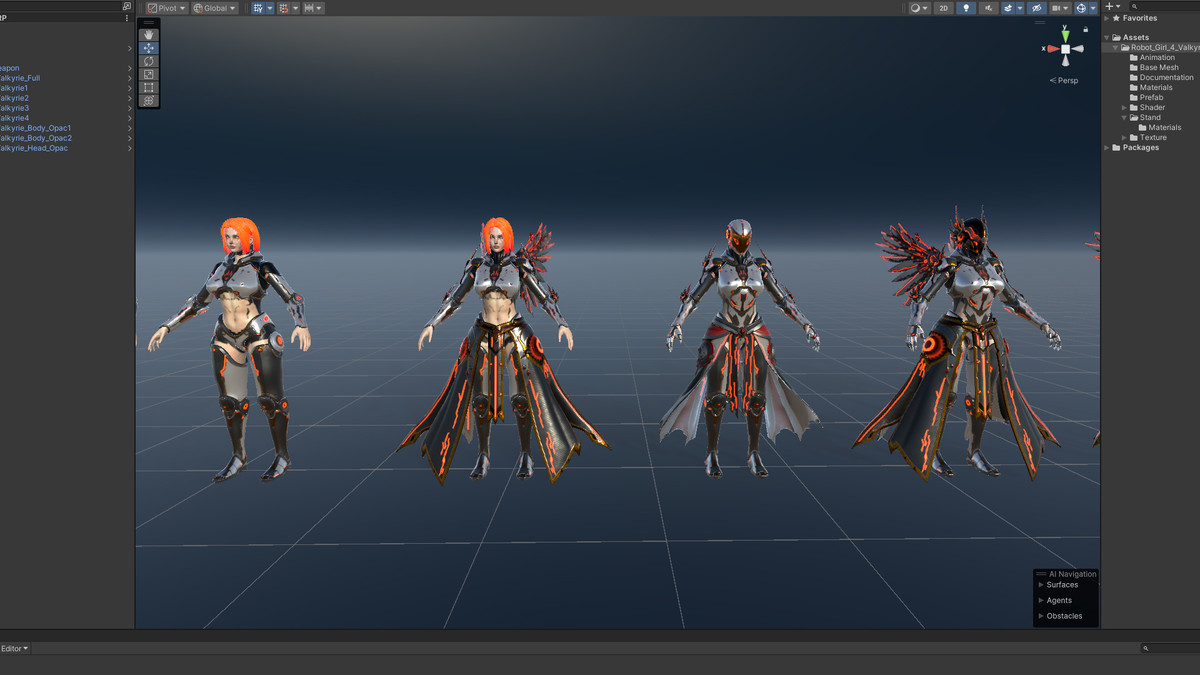Click the tools overlay handle above Hand tool
The width and height of the screenshot is (1200, 675).
pos(149,22)
